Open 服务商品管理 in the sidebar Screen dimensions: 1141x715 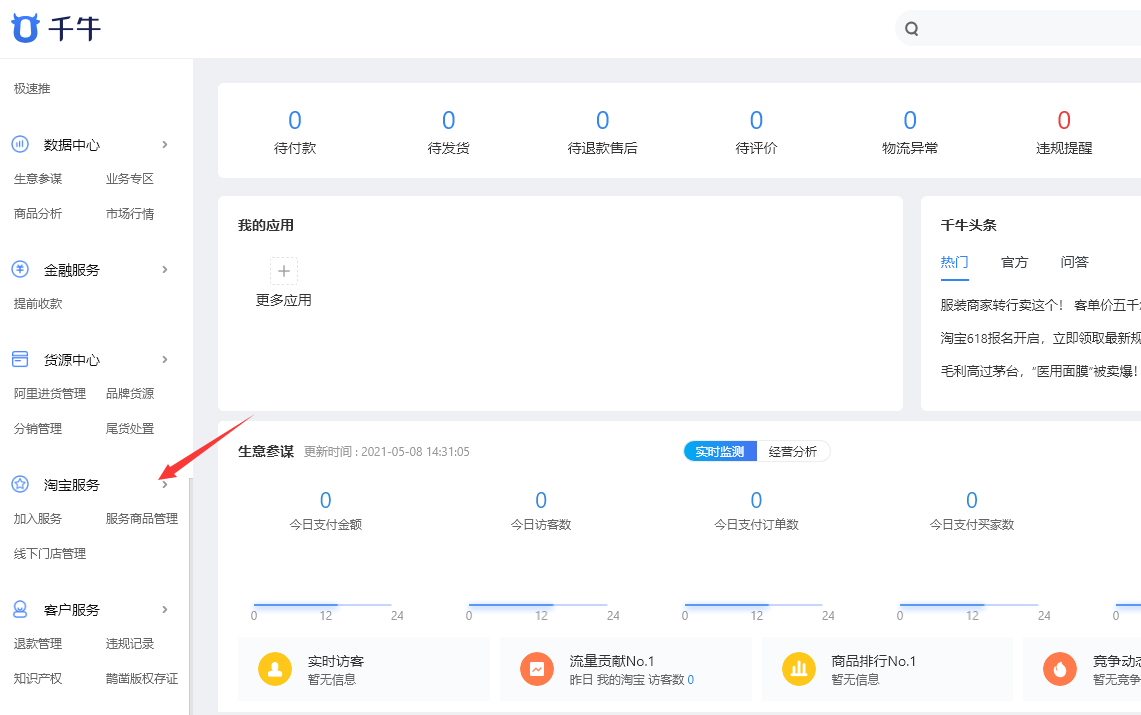142,519
